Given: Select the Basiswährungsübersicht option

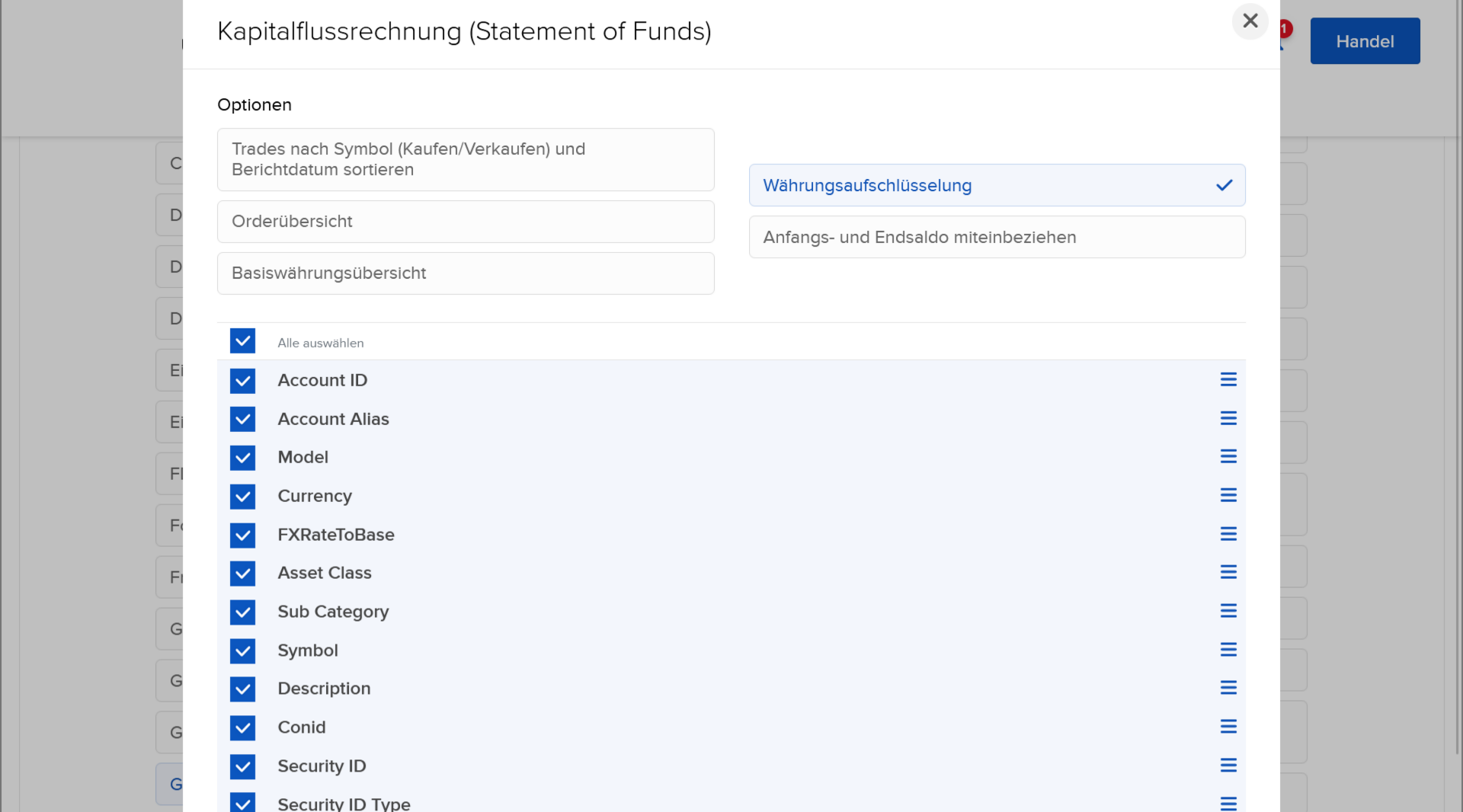Looking at the screenshot, I should pyautogui.click(x=465, y=273).
